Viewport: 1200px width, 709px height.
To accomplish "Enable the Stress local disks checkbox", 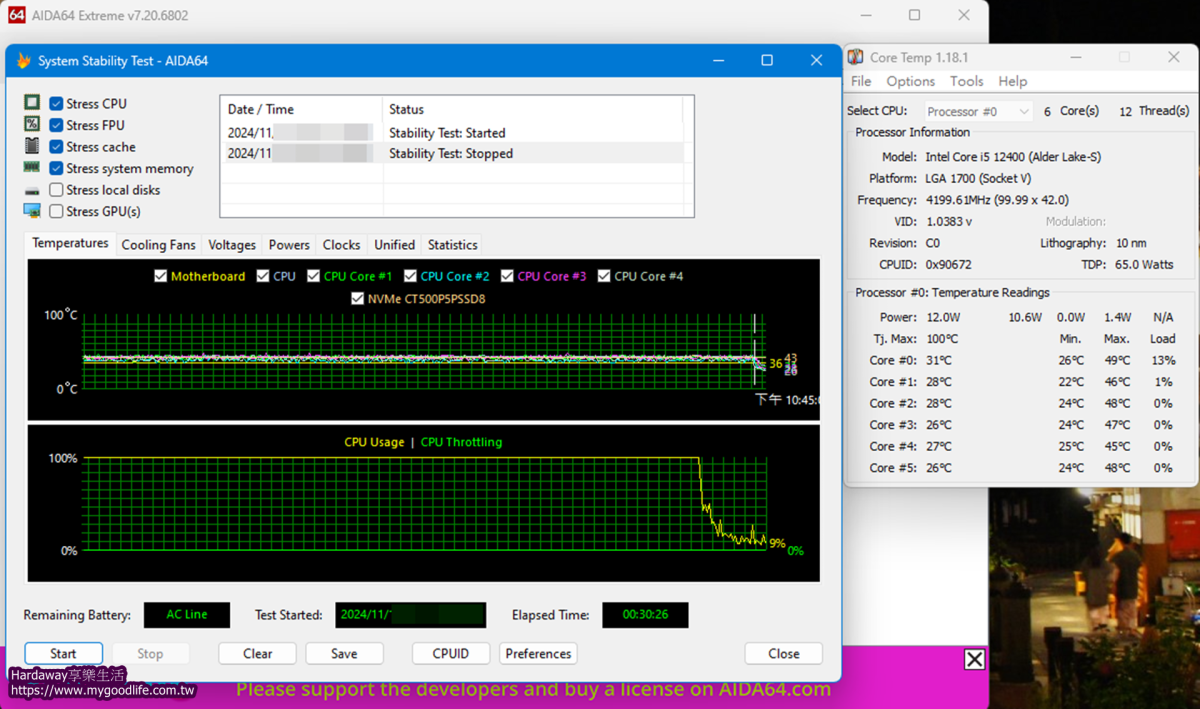I will (57, 190).
